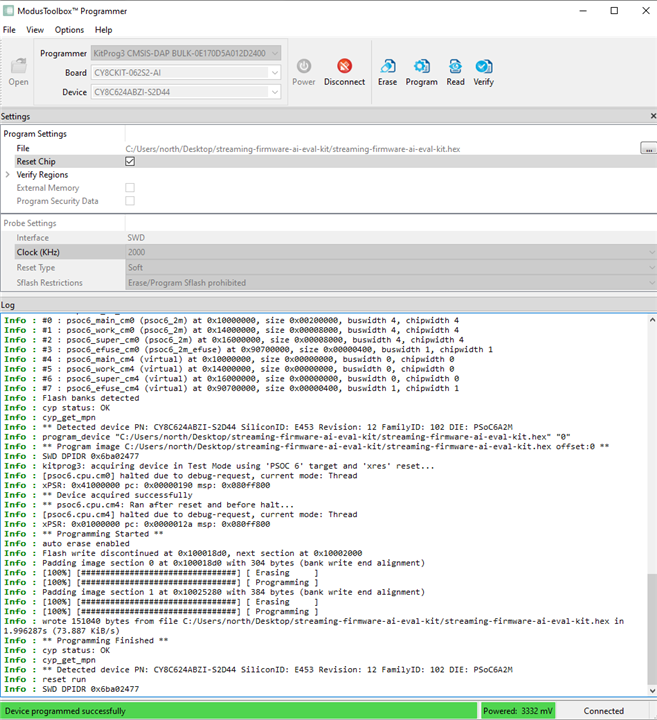Screen dimensions: 657x720
Task: Toggle the Program Security Data checkbox
Action: click(x=130, y=201)
